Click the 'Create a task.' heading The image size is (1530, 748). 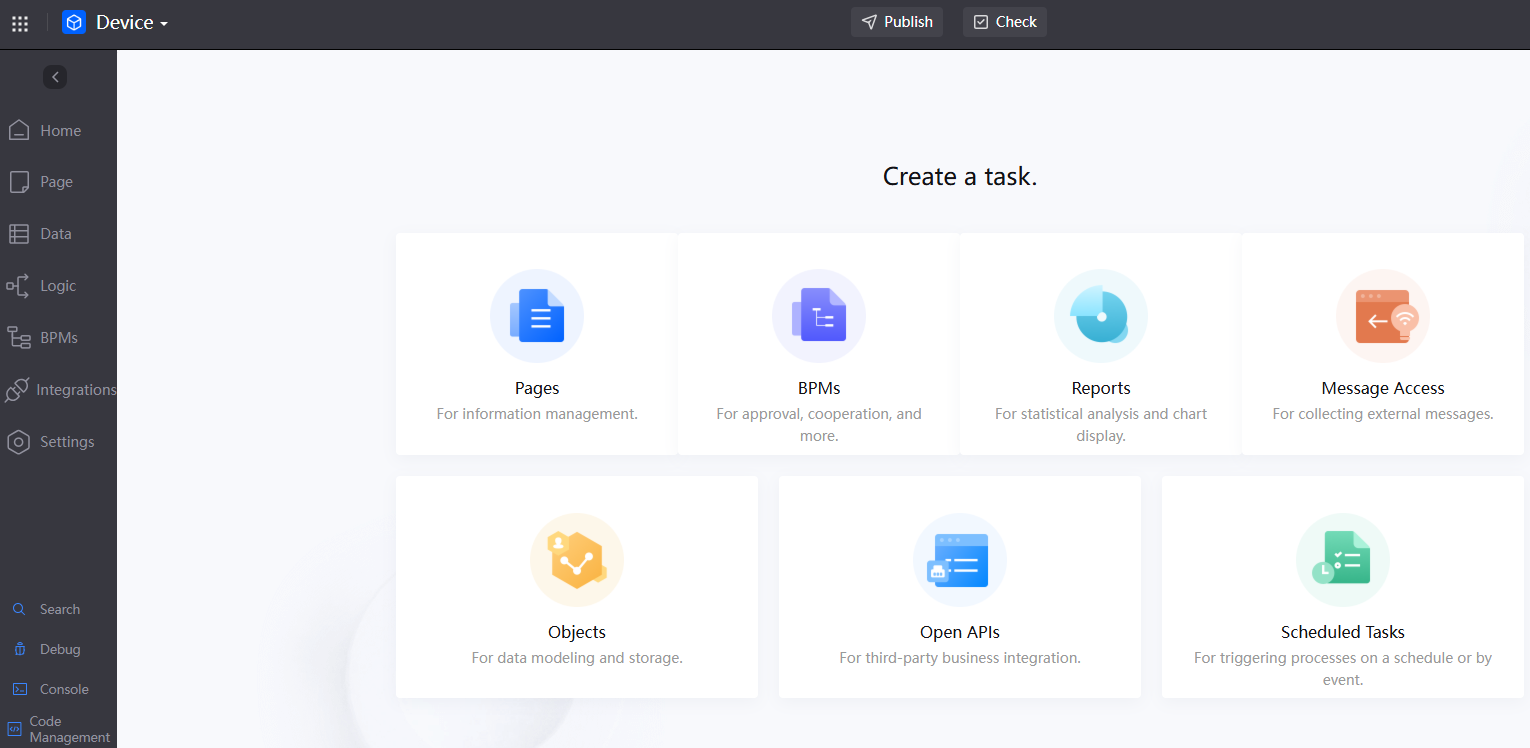coord(960,177)
